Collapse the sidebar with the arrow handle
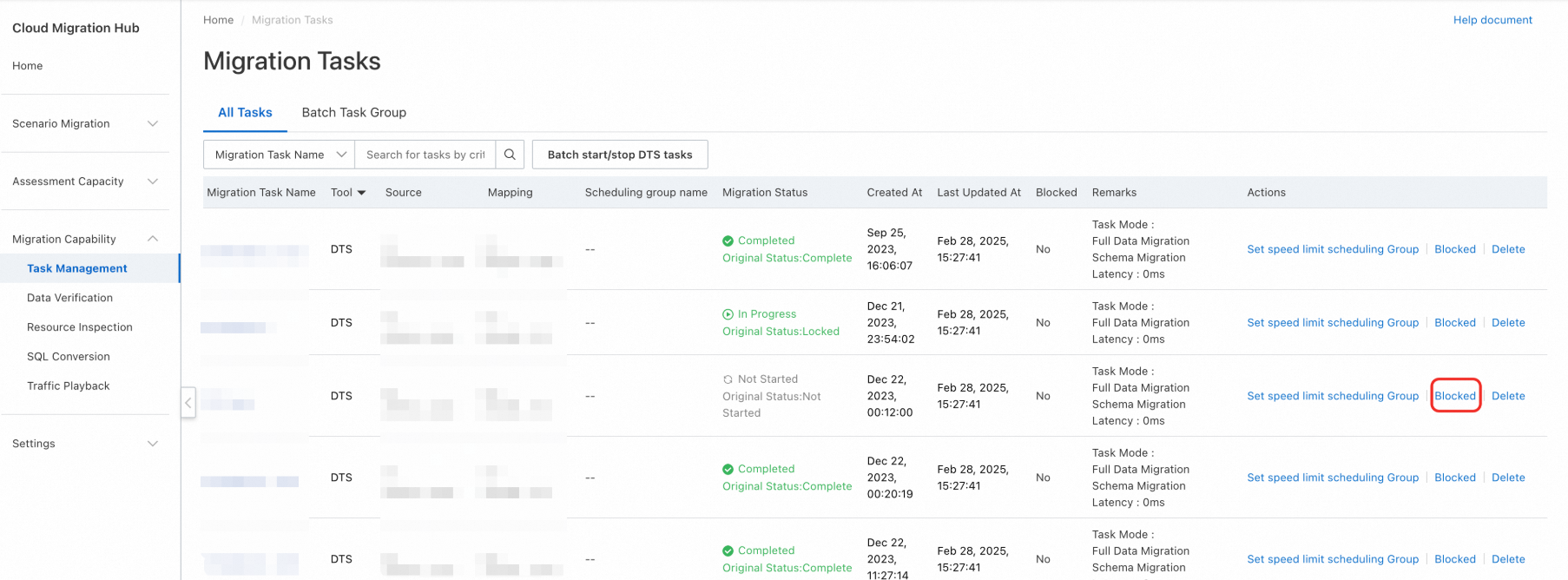Image resolution: width=1568 pixels, height=580 pixels. [x=188, y=402]
